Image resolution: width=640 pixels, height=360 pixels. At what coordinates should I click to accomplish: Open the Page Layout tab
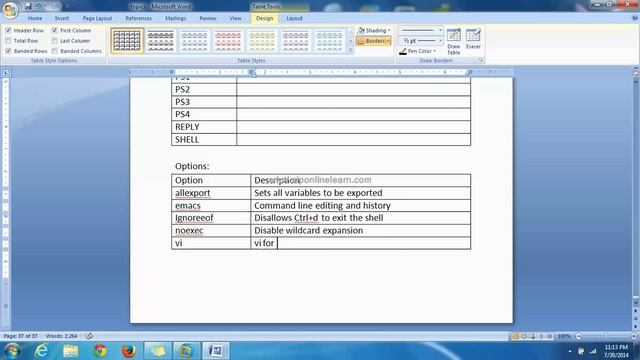tap(97, 18)
